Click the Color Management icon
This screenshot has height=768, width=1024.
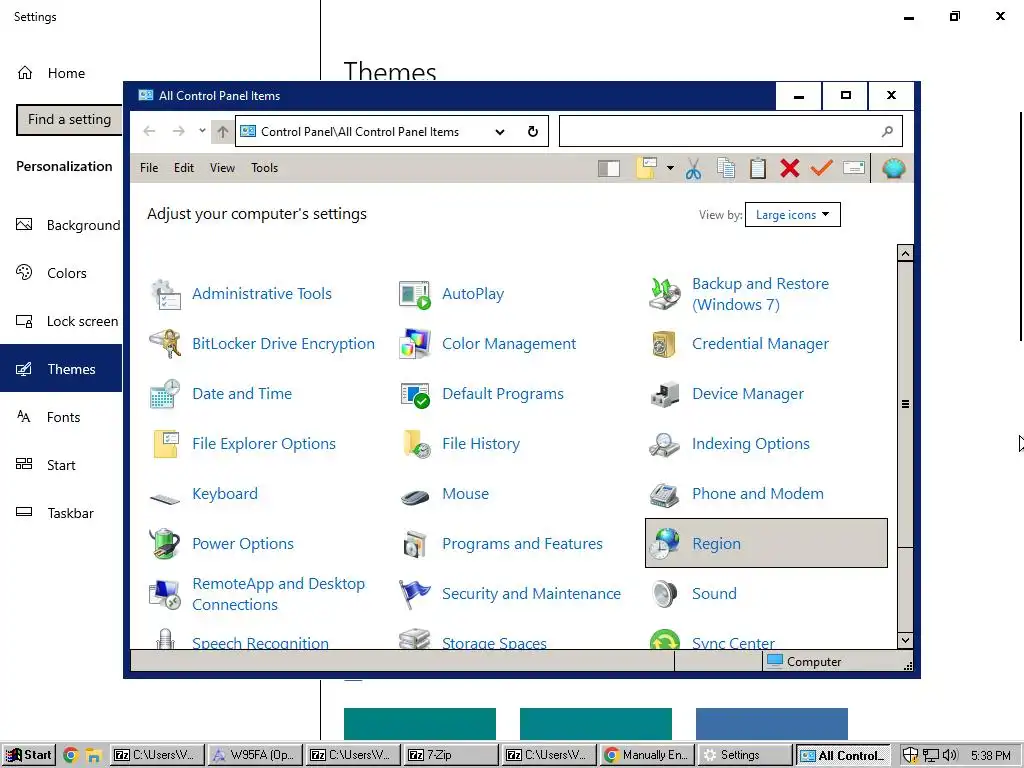tap(415, 344)
